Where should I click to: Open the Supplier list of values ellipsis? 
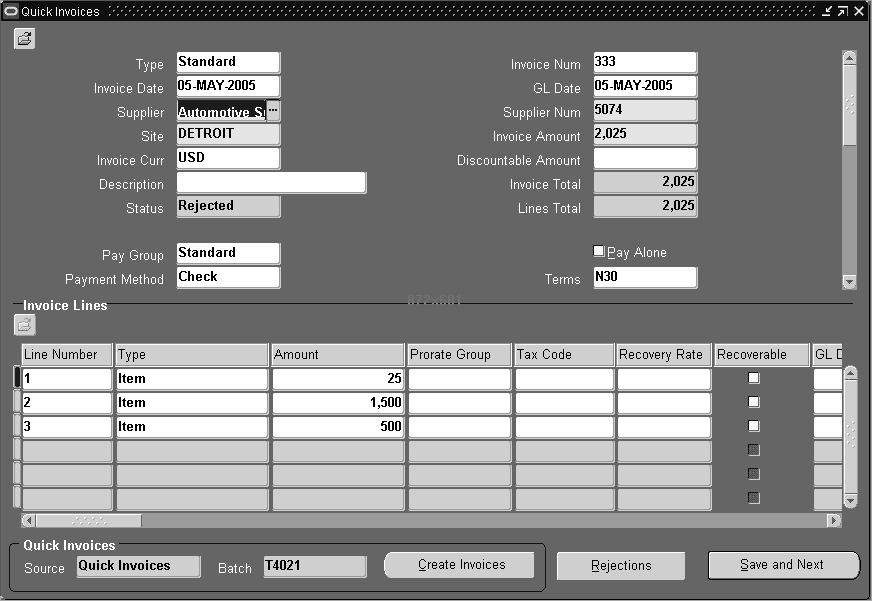pos(274,112)
